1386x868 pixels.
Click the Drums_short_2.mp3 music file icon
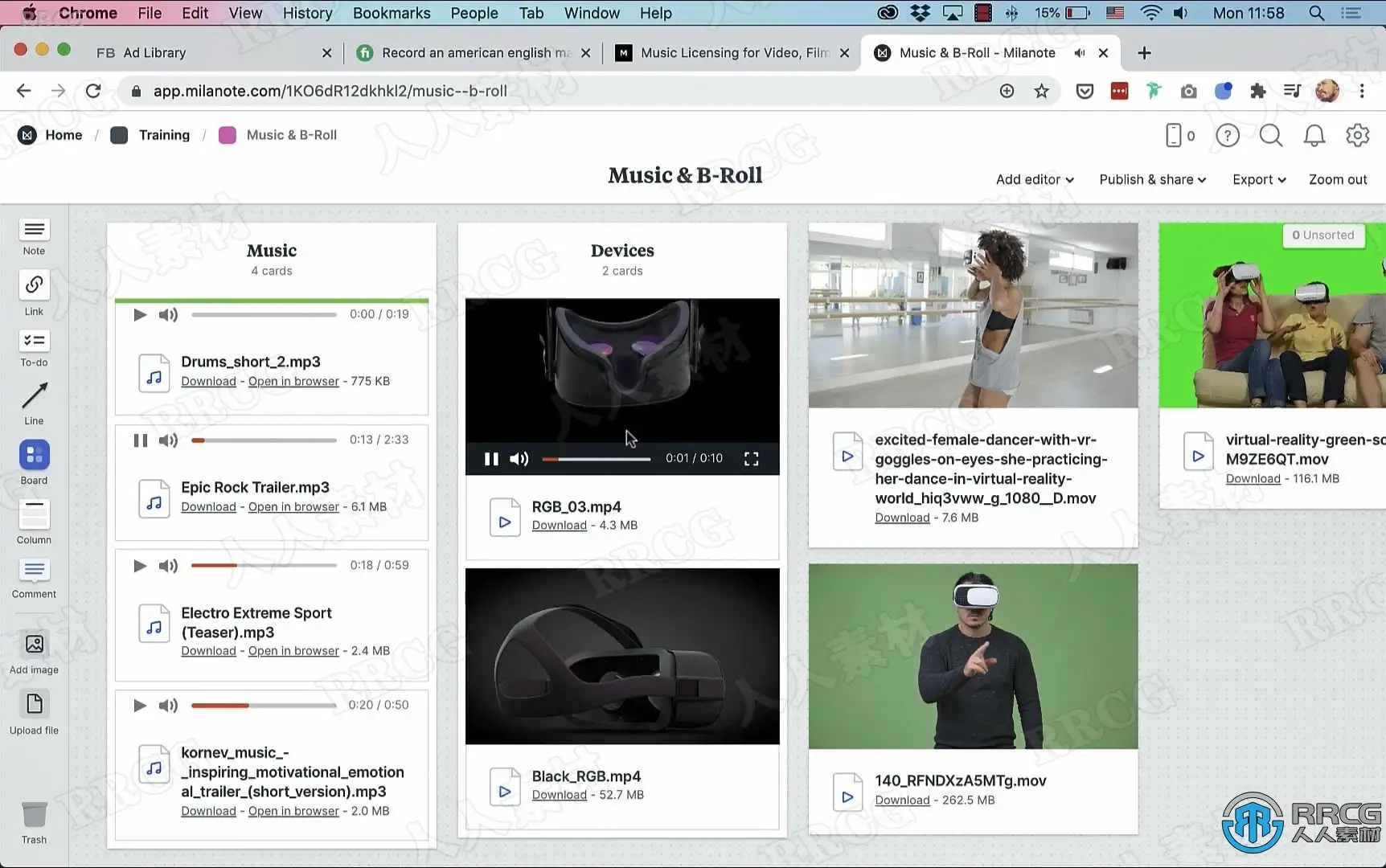(x=154, y=373)
